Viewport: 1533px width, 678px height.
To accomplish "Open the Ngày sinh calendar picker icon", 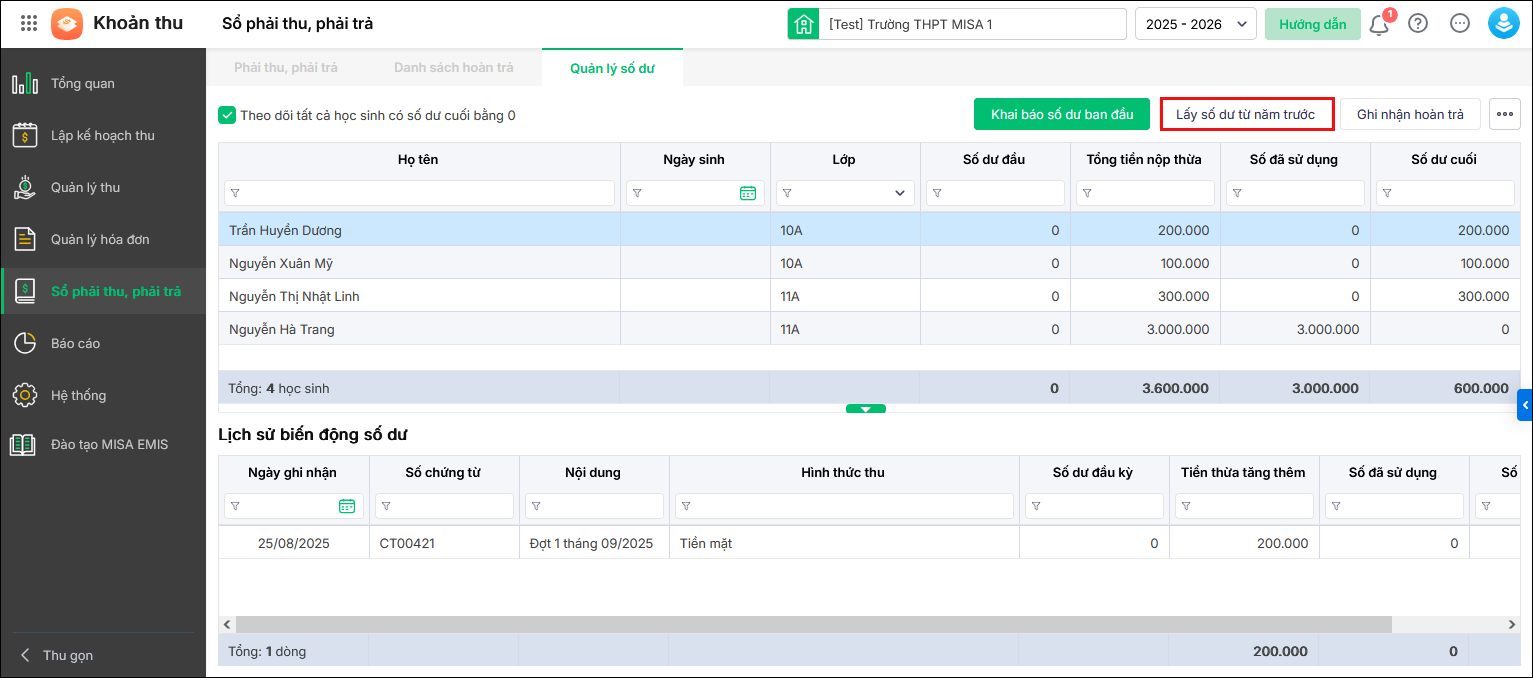I will (x=748, y=193).
